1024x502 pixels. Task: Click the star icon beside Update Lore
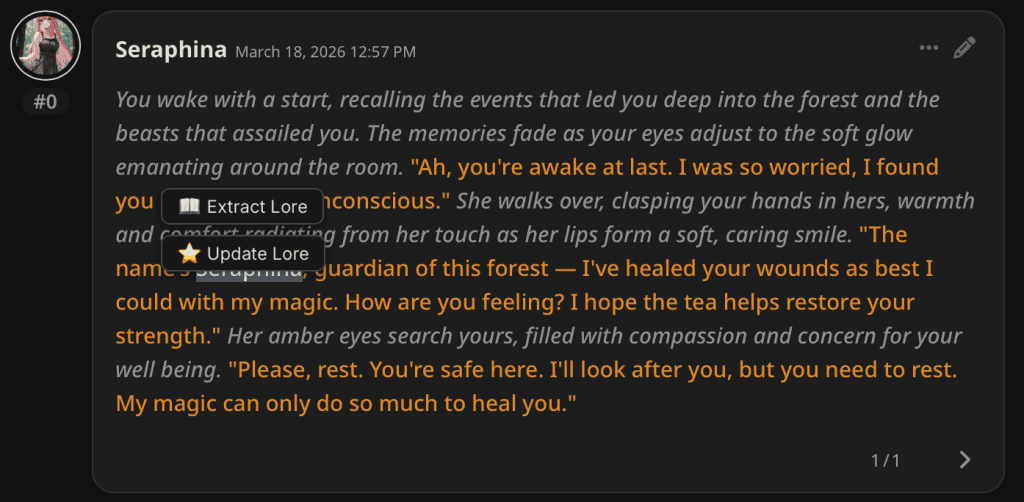[189, 254]
